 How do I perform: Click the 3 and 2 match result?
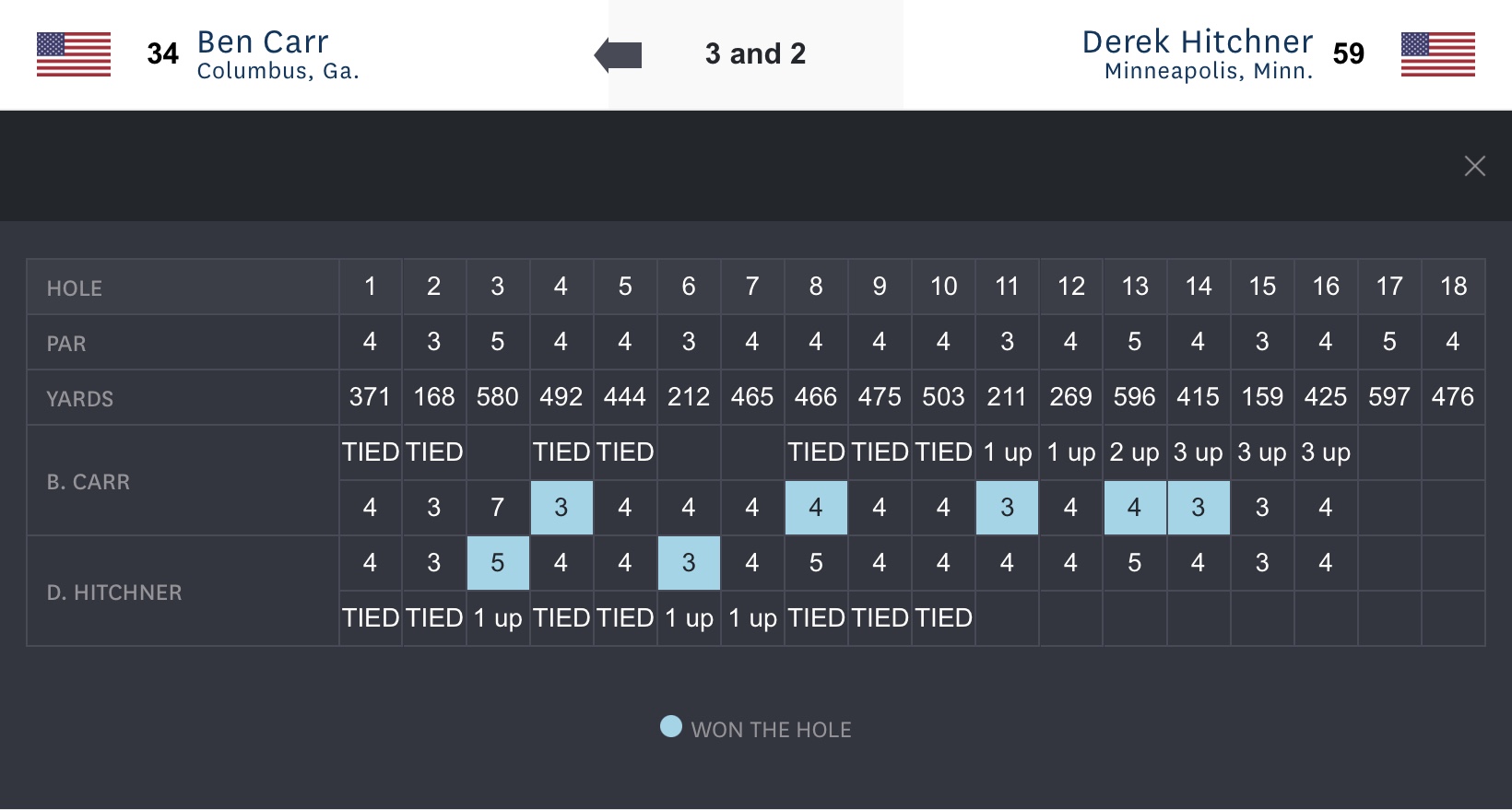[755, 53]
